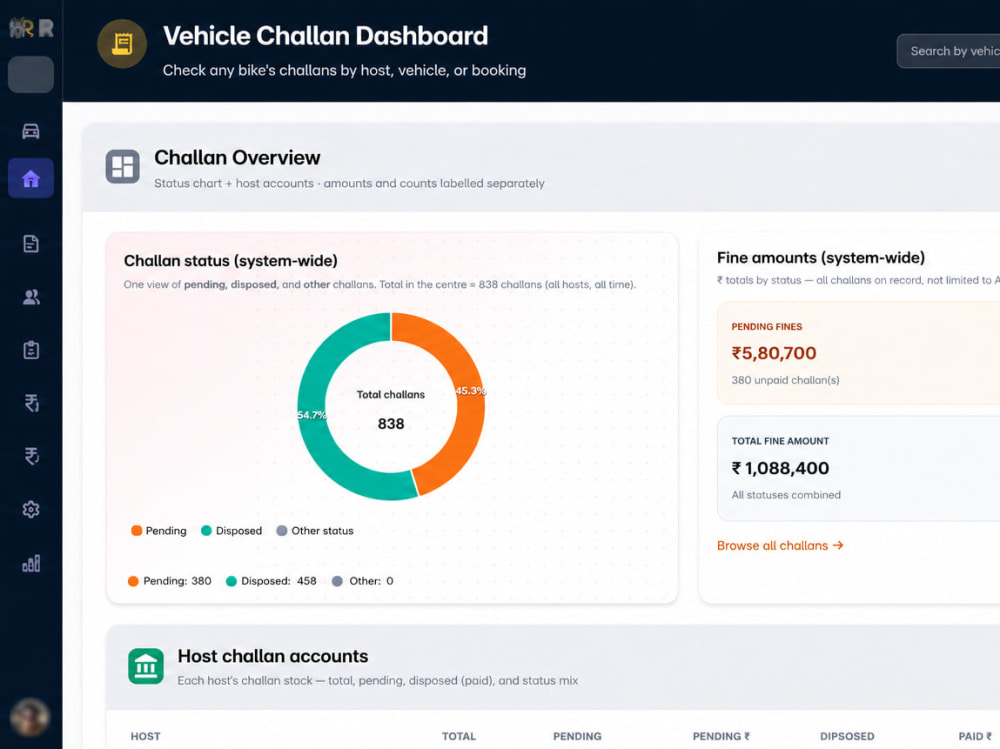Image resolution: width=1000 pixels, height=749 pixels.
Task: Click the Challan Overview grid icon
Action: point(122,167)
